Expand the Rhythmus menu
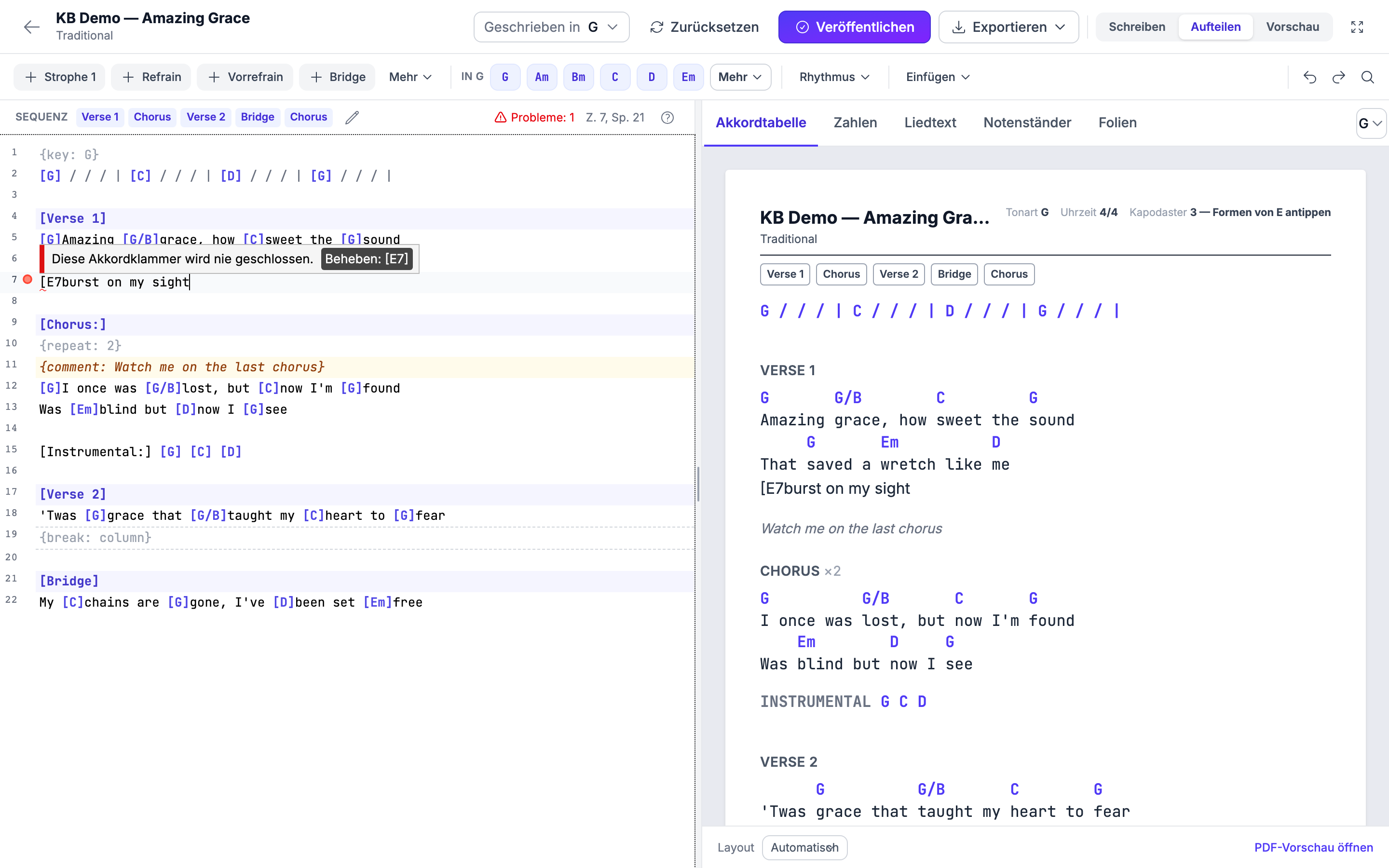This screenshot has width=1389, height=868. 834,77
